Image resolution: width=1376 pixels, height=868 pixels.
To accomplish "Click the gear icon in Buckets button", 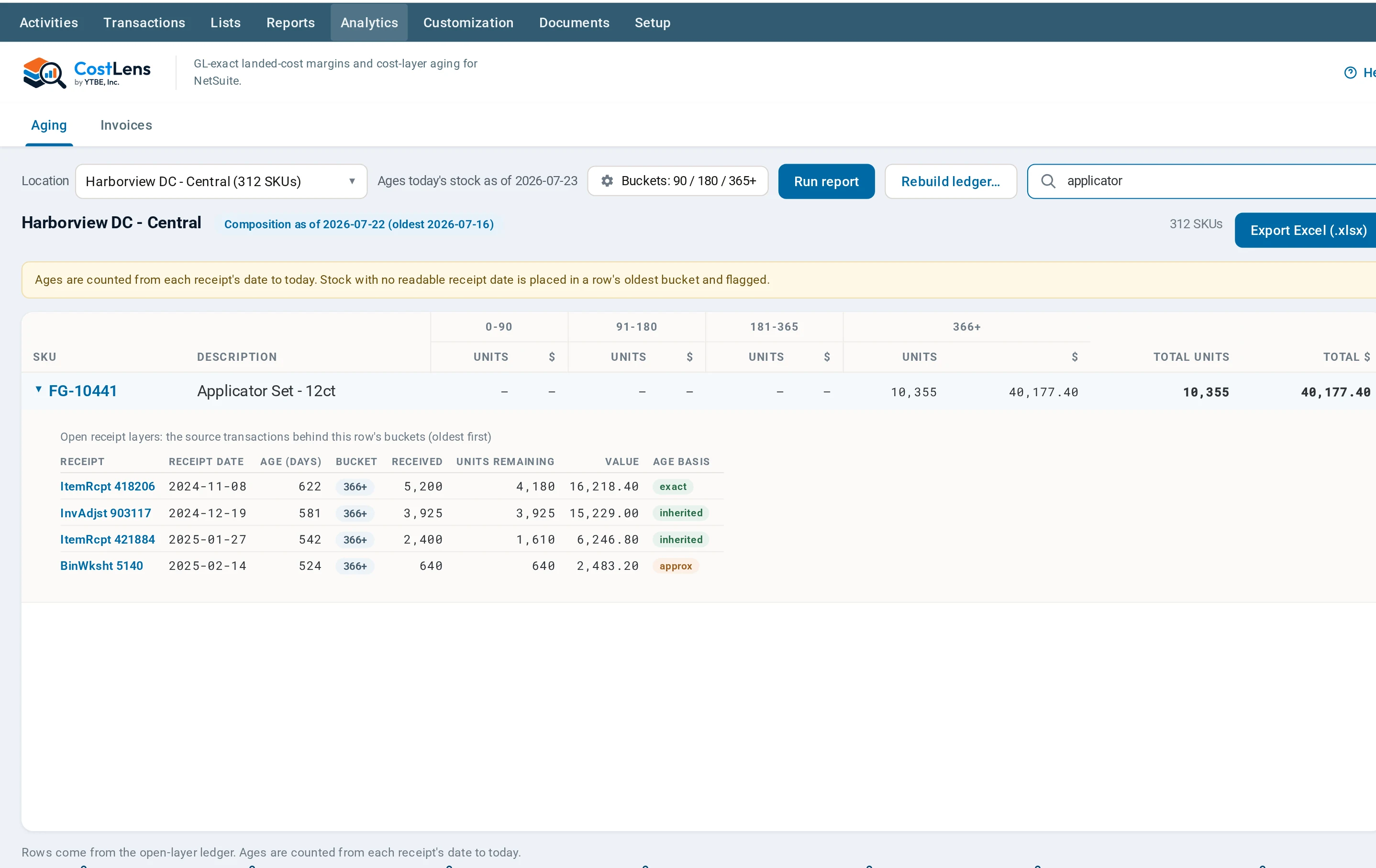I will tap(607, 181).
